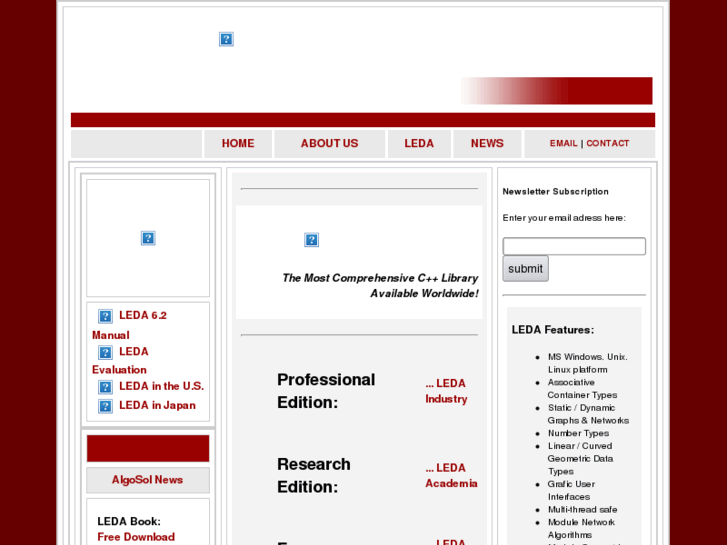Click the MS Windows, Unix, Linux platform item
Screen dimensions: 727x545
[587, 363]
